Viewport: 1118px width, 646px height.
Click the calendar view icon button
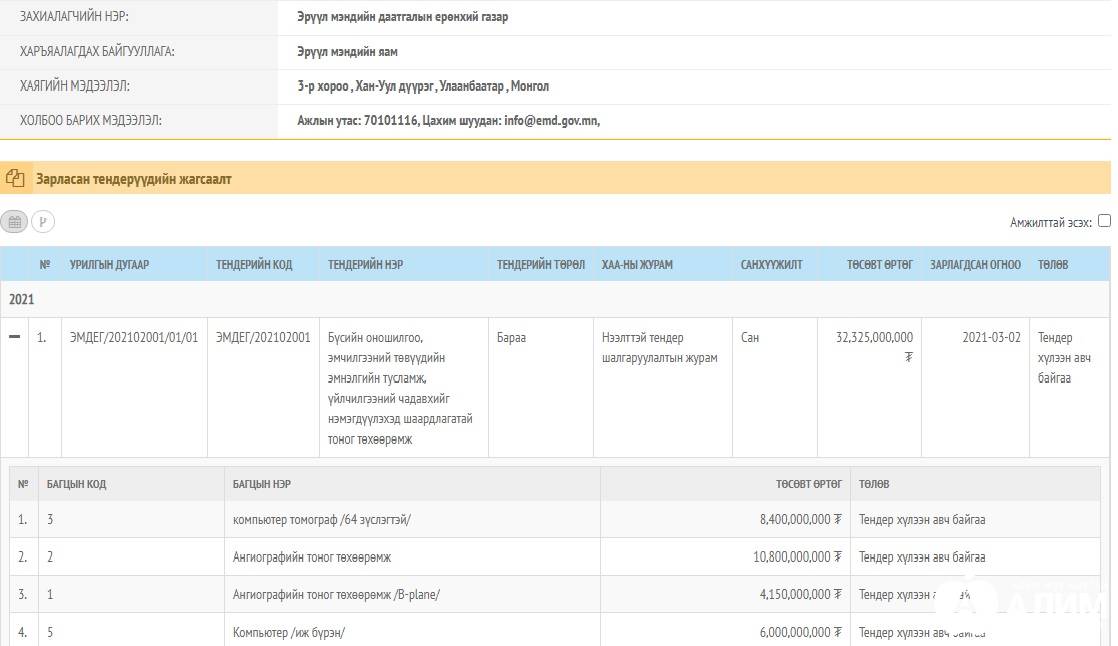(14, 222)
